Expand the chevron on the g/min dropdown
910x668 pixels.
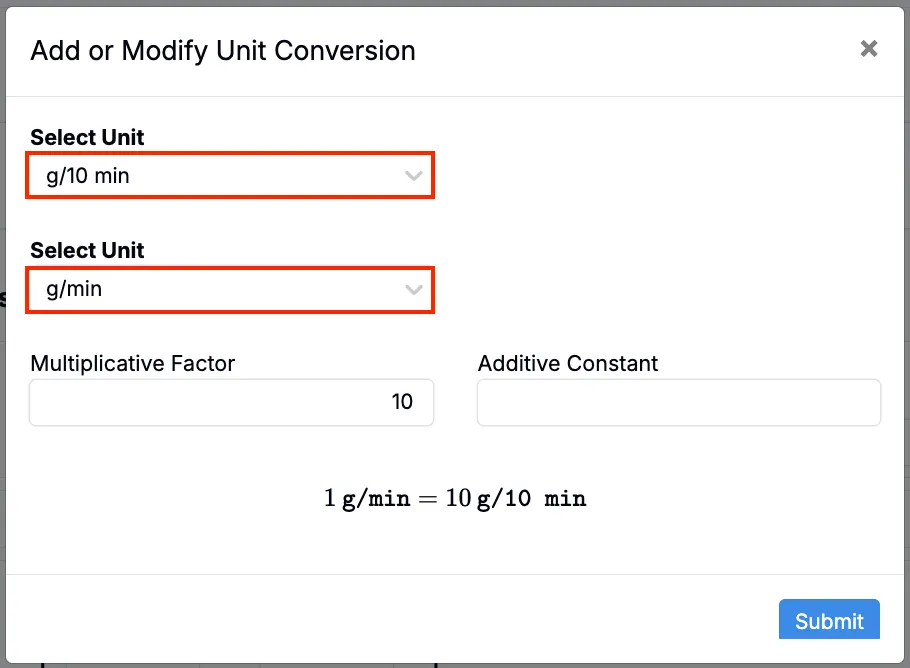[x=413, y=290]
